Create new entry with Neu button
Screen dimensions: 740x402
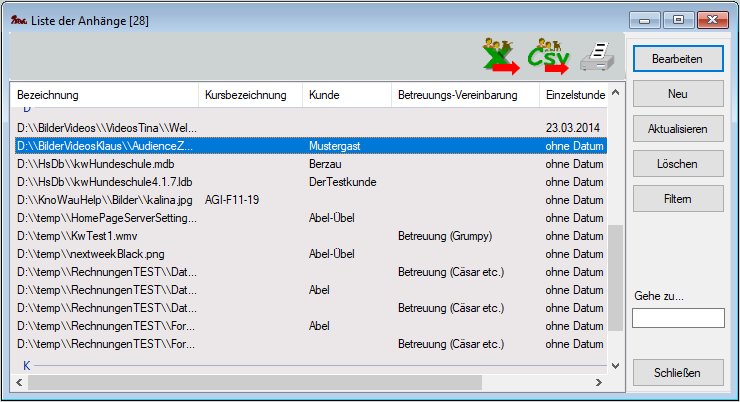[678, 94]
